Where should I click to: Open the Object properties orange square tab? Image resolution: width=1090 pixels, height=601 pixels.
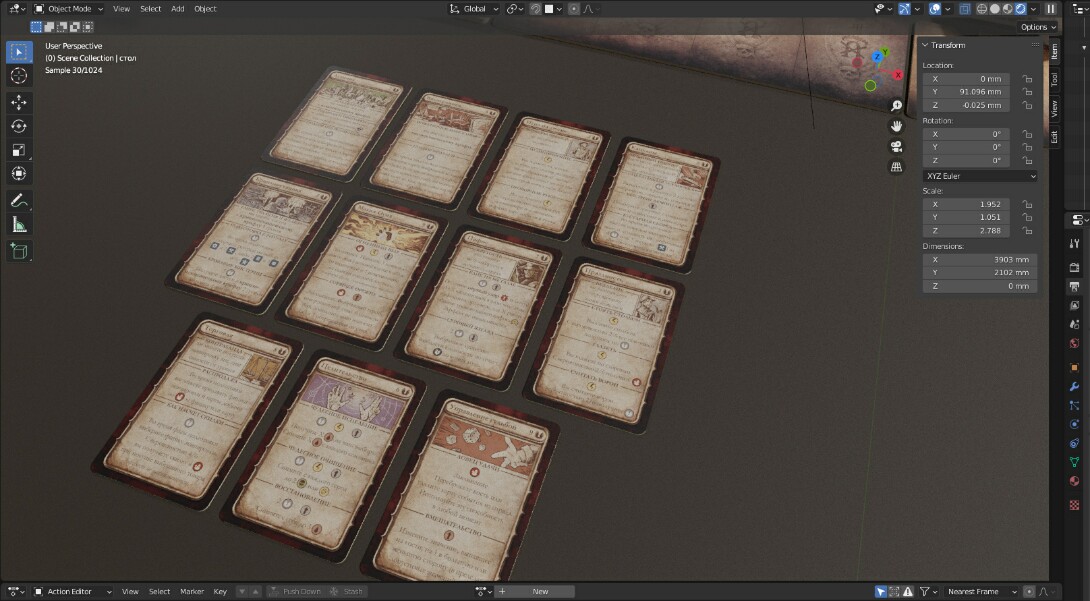click(1074, 368)
